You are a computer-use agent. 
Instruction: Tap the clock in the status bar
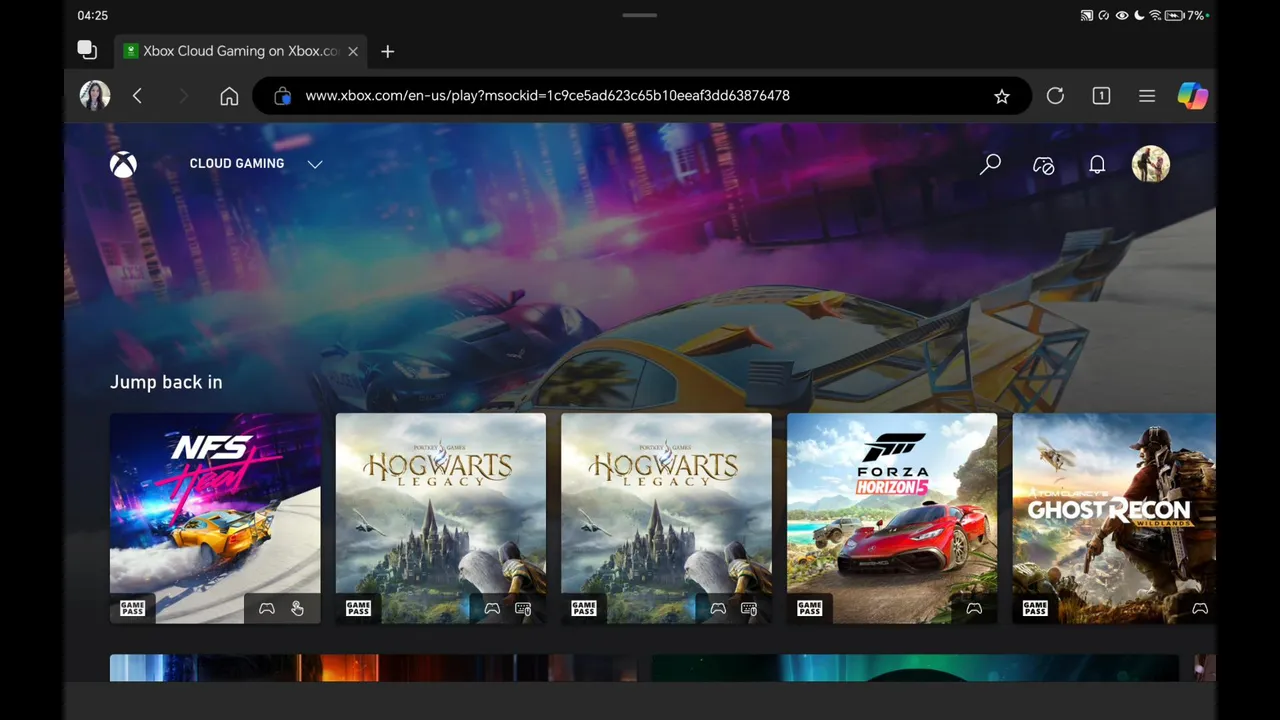pyautogui.click(x=92, y=15)
